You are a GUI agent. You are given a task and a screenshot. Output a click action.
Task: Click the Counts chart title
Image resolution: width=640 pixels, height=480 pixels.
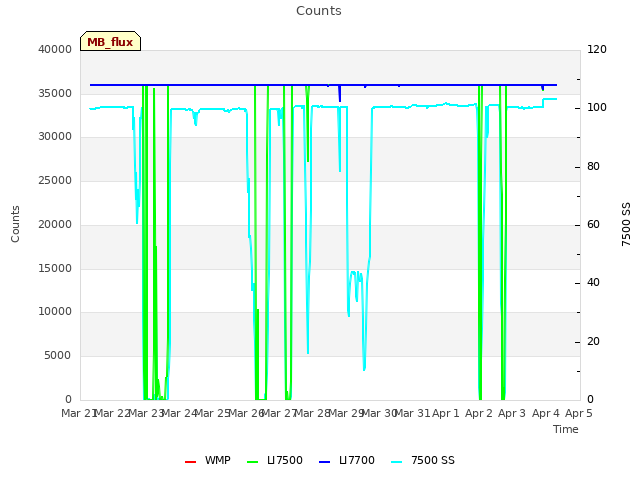319,11
